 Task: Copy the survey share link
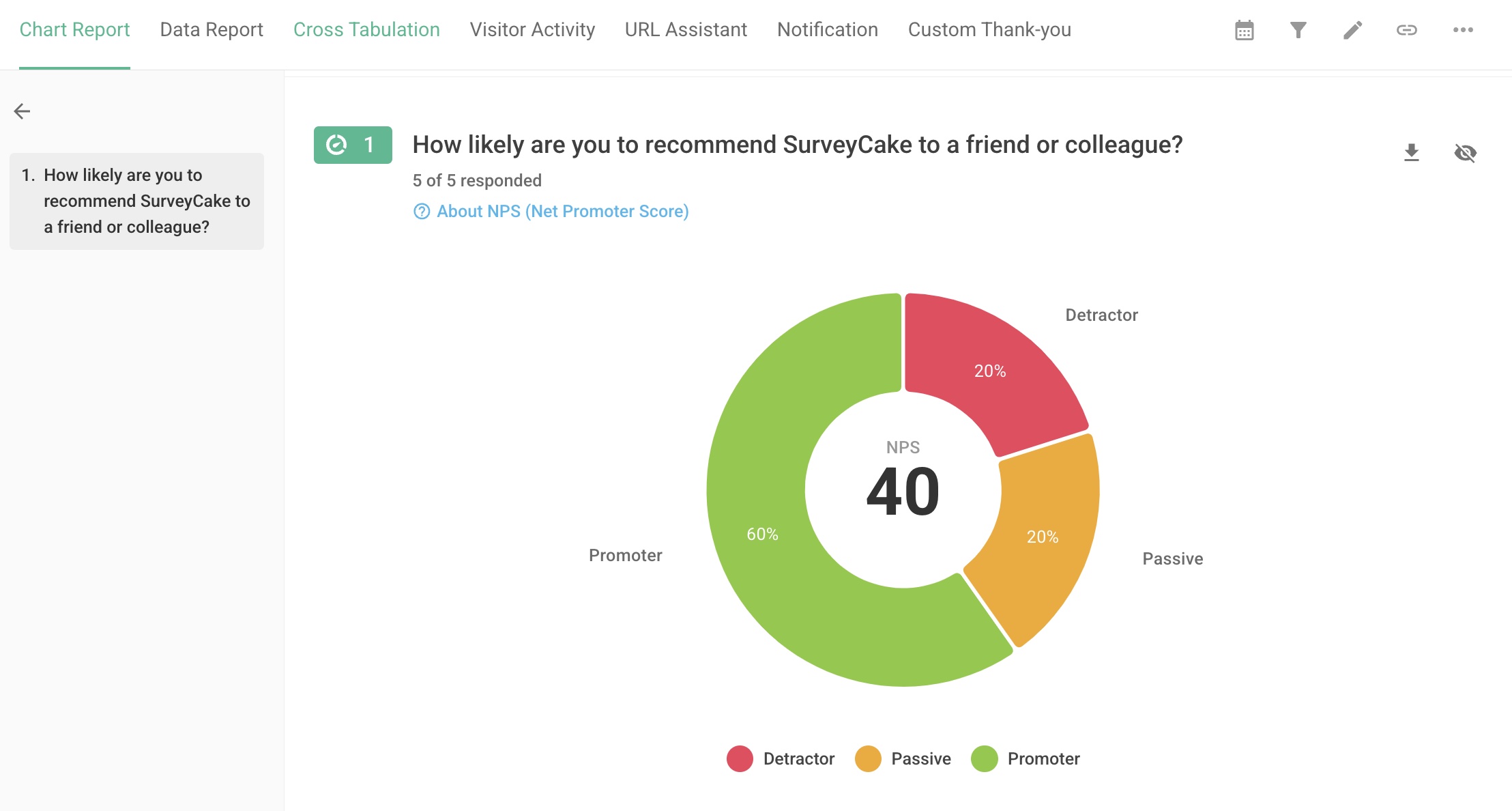point(1407,29)
